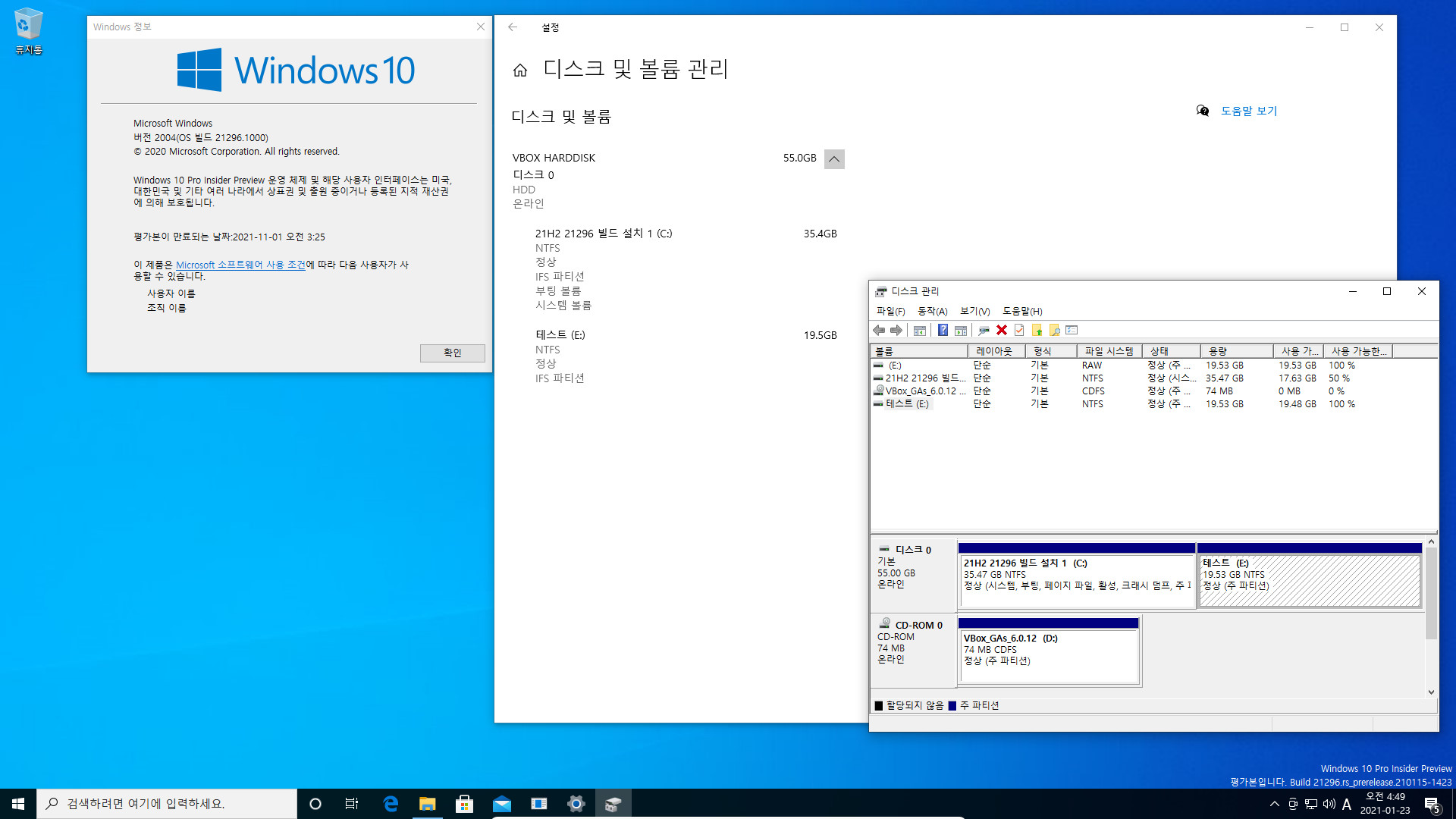Click the 확인 button in Windows info dialog
This screenshot has width=1456, height=819.
(453, 353)
